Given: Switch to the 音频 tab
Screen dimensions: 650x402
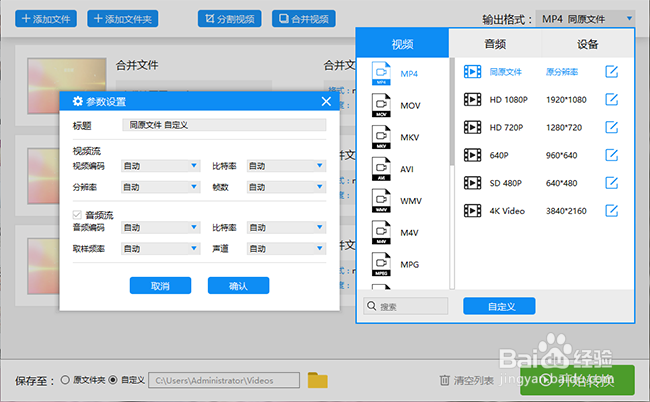Looking at the screenshot, I should click(x=495, y=44).
